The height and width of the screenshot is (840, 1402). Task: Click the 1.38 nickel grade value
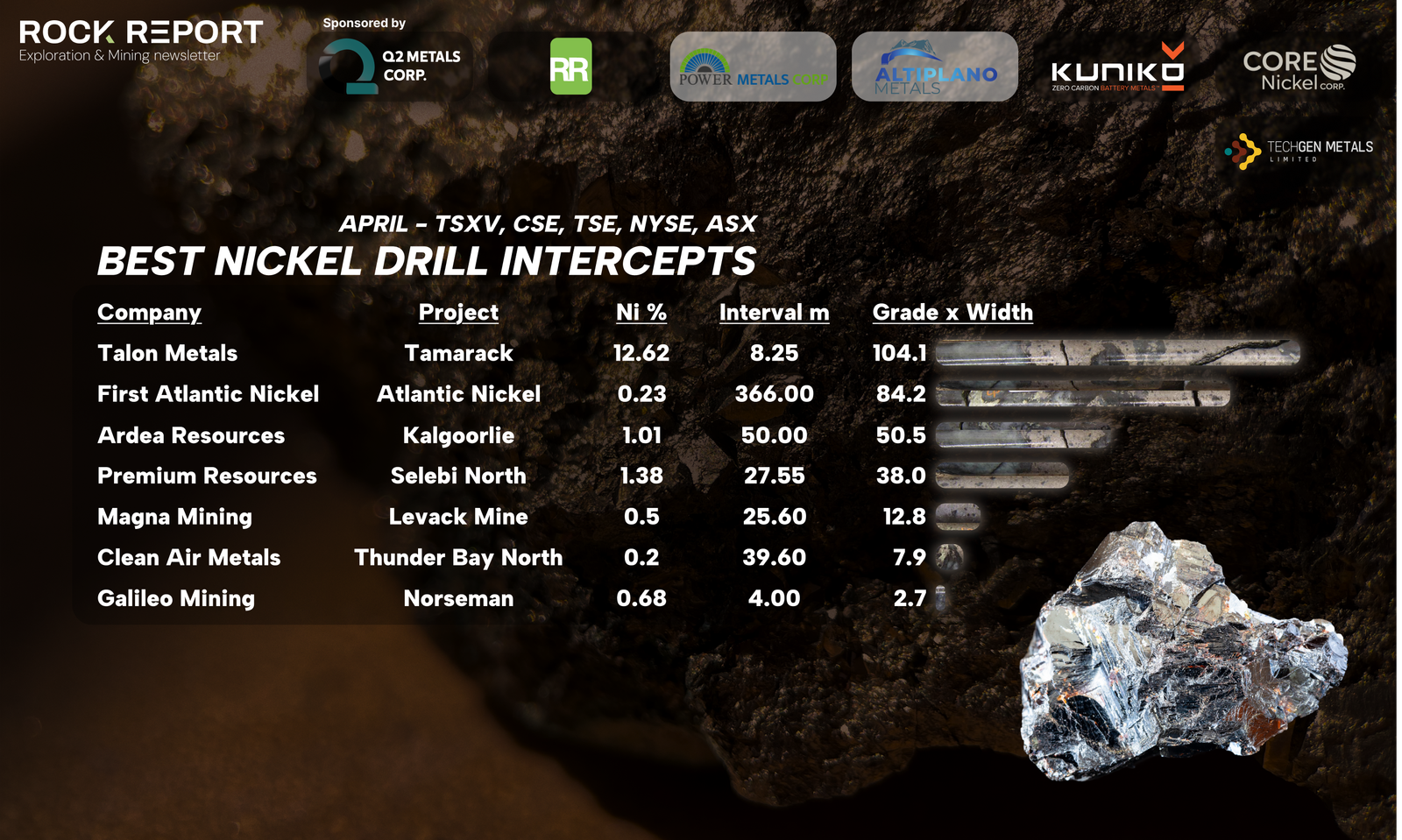click(641, 476)
